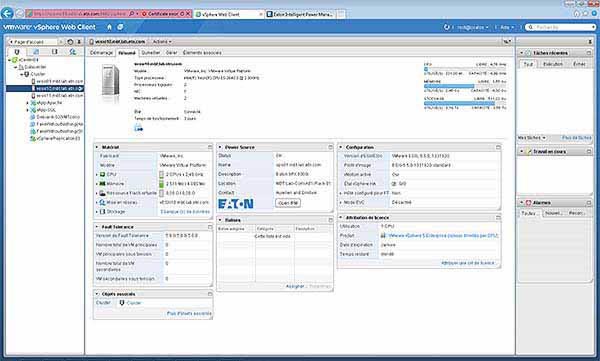The image size is (600, 361).
Task: Switch to the Networking navigator icon
Action: (72, 51)
